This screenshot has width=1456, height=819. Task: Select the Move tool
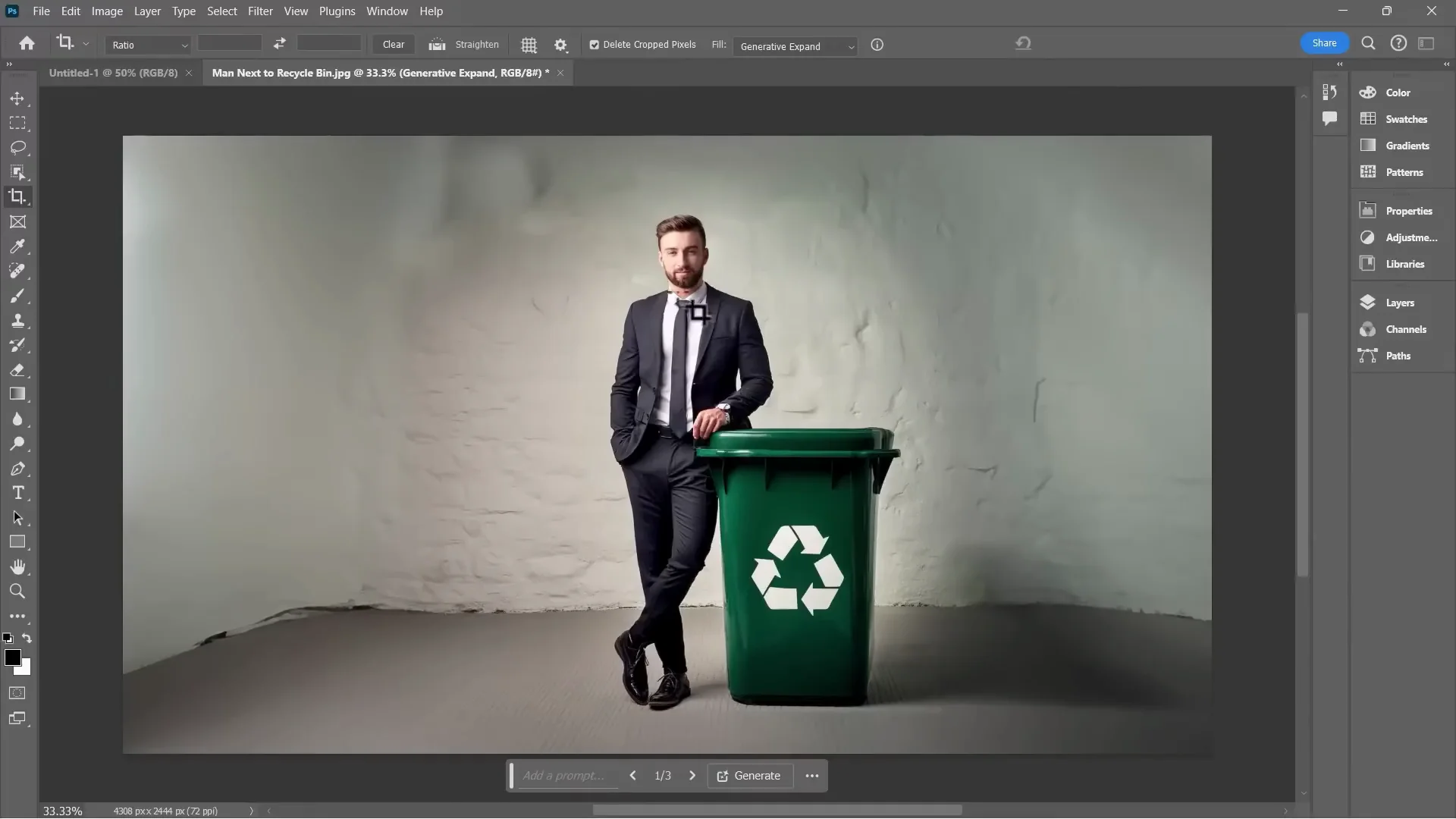click(17, 98)
